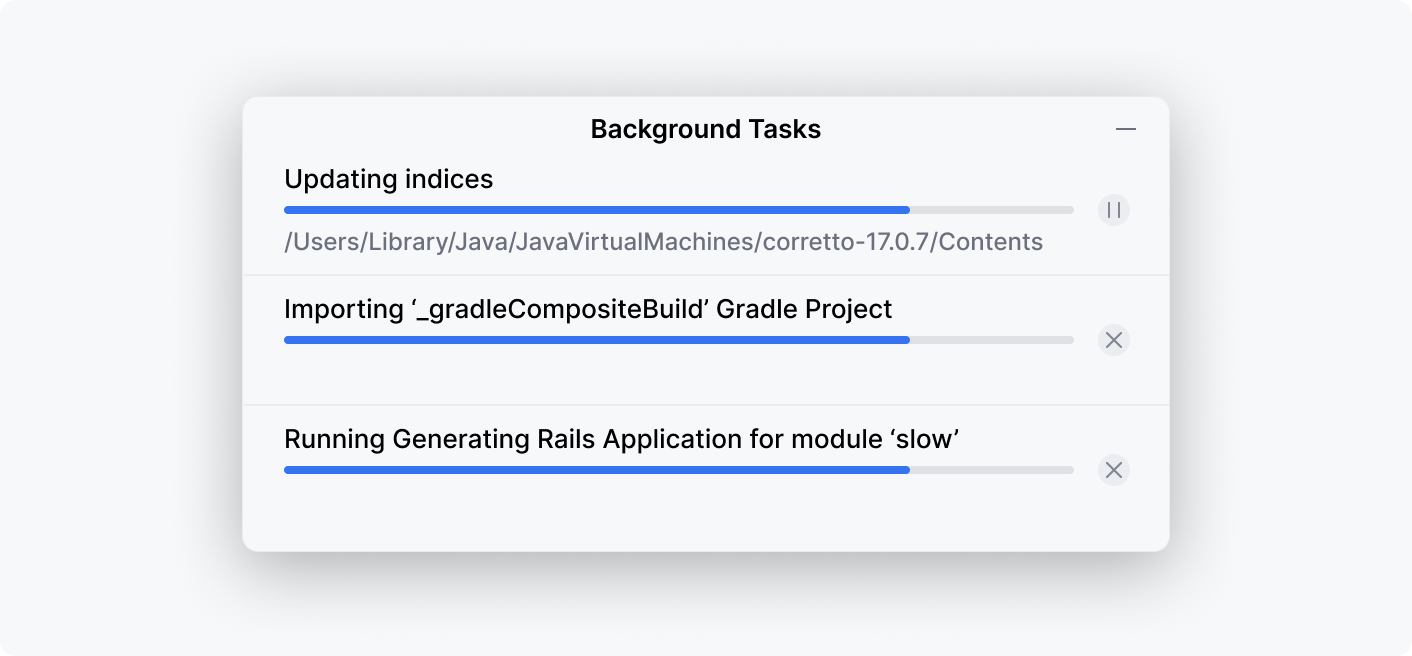Click the blue filled part of Gradle import progress bar
The height and width of the screenshot is (656, 1412).
[x=596, y=340]
